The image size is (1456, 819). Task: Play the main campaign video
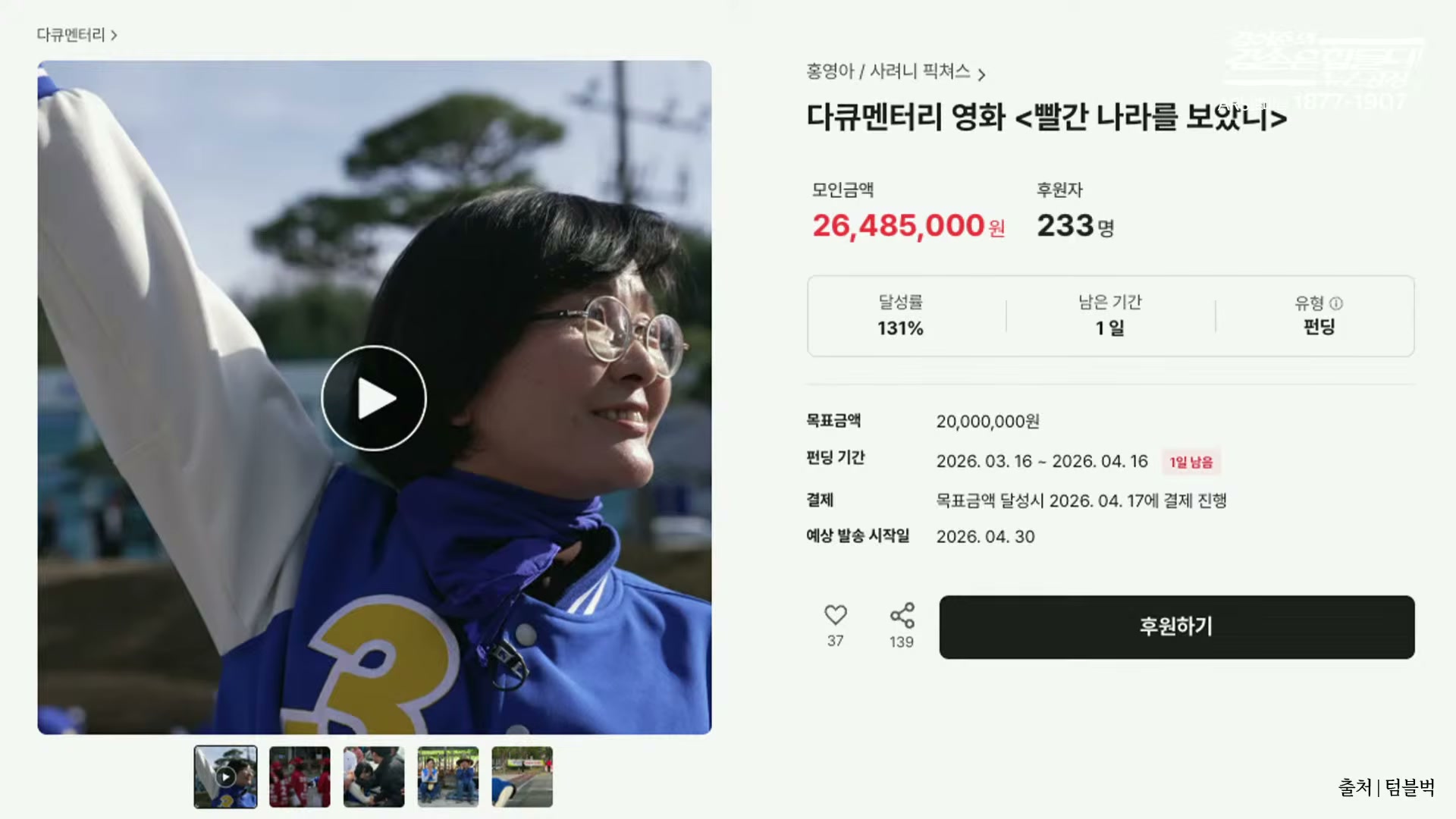374,398
